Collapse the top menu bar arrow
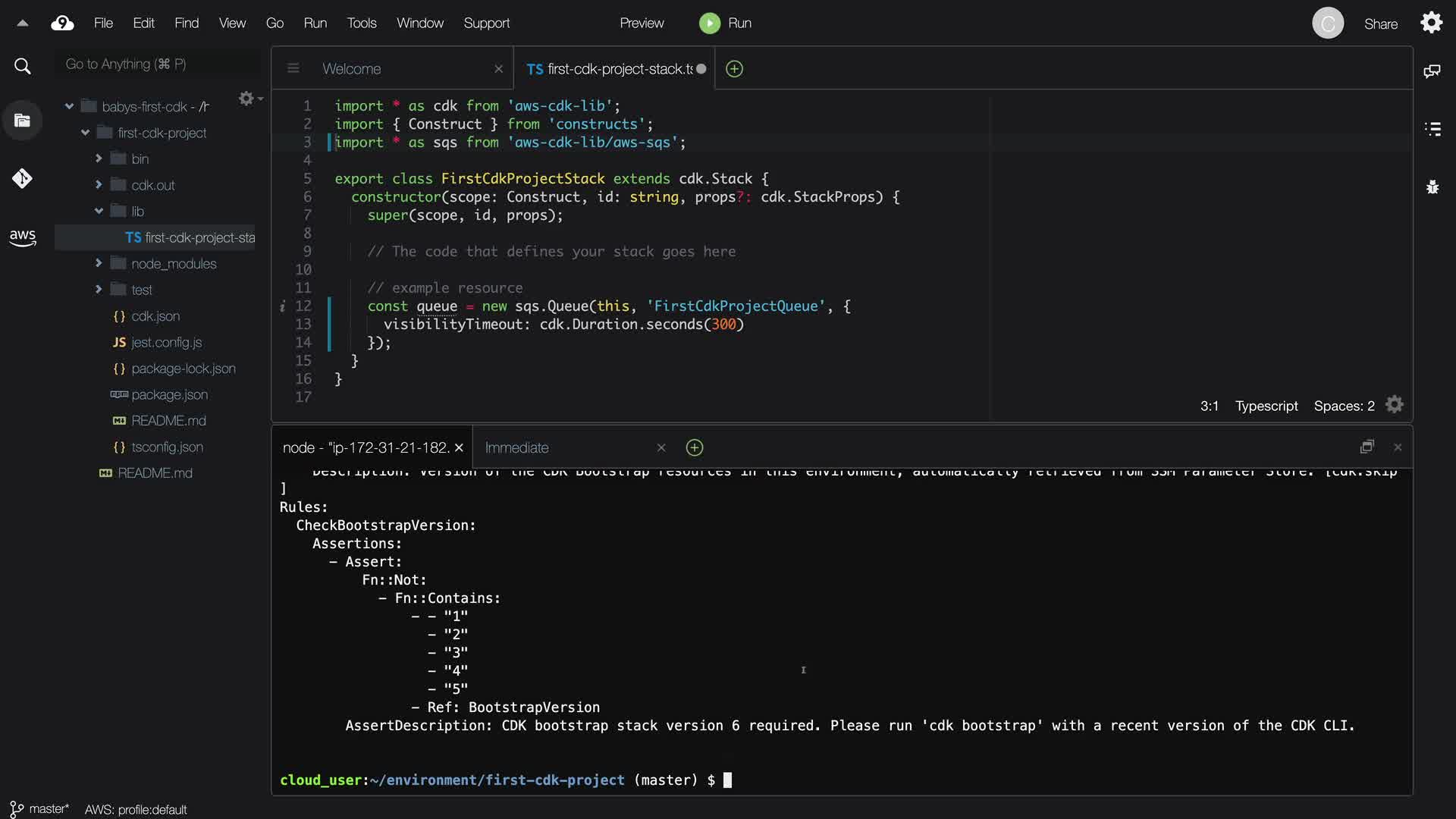The image size is (1456, 819). [23, 24]
